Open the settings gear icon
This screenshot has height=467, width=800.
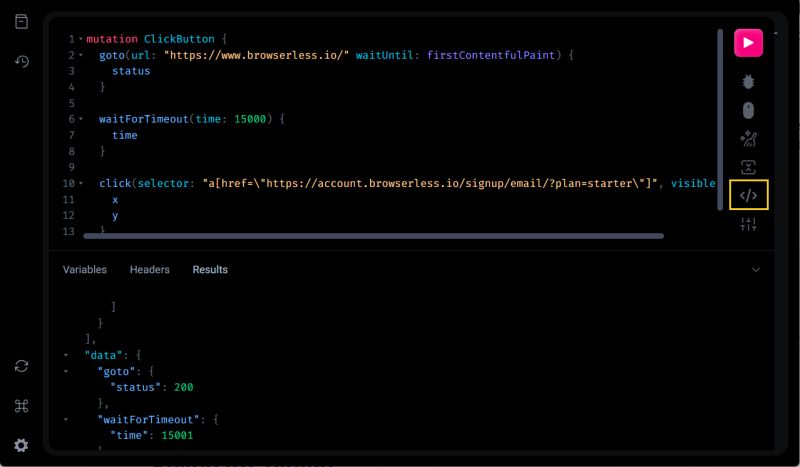click(x=21, y=446)
